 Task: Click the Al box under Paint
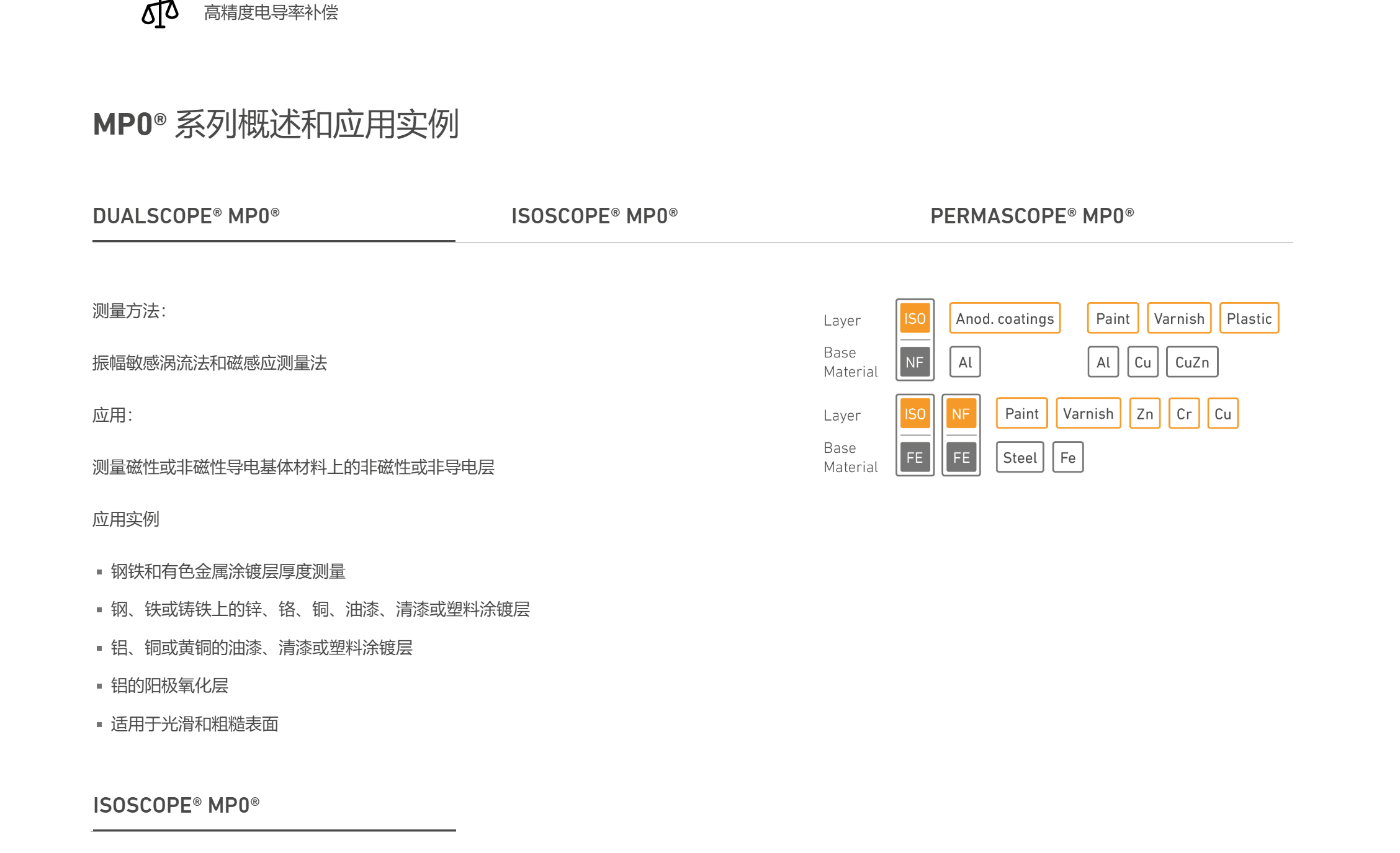pyautogui.click(x=1103, y=362)
